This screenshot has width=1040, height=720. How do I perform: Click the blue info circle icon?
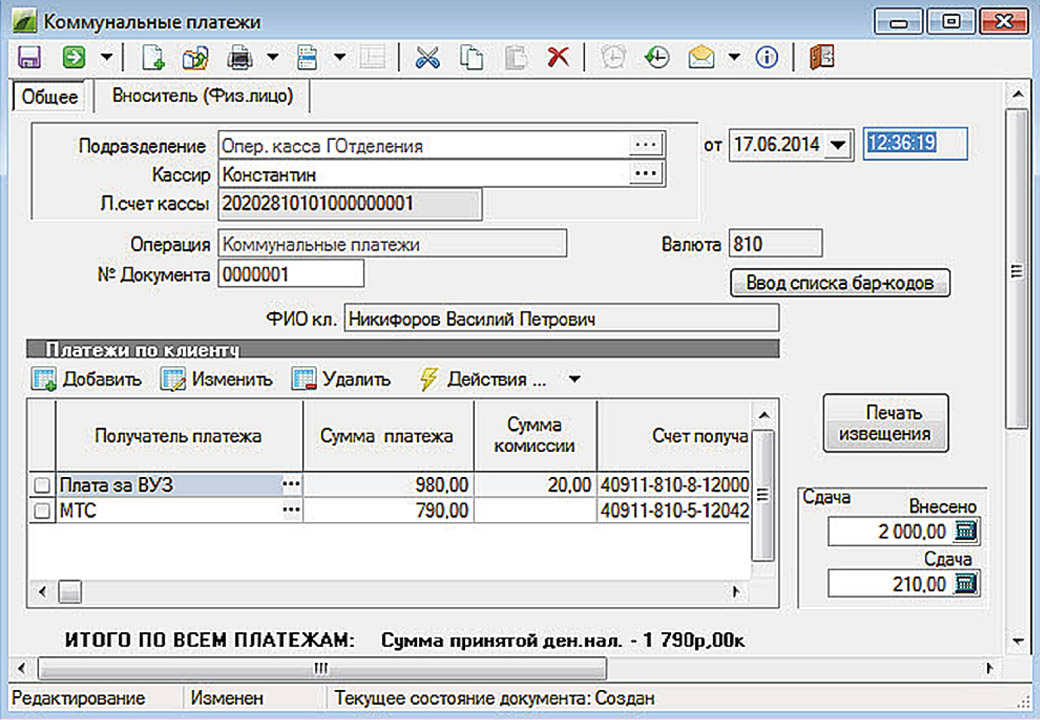[767, 57]
